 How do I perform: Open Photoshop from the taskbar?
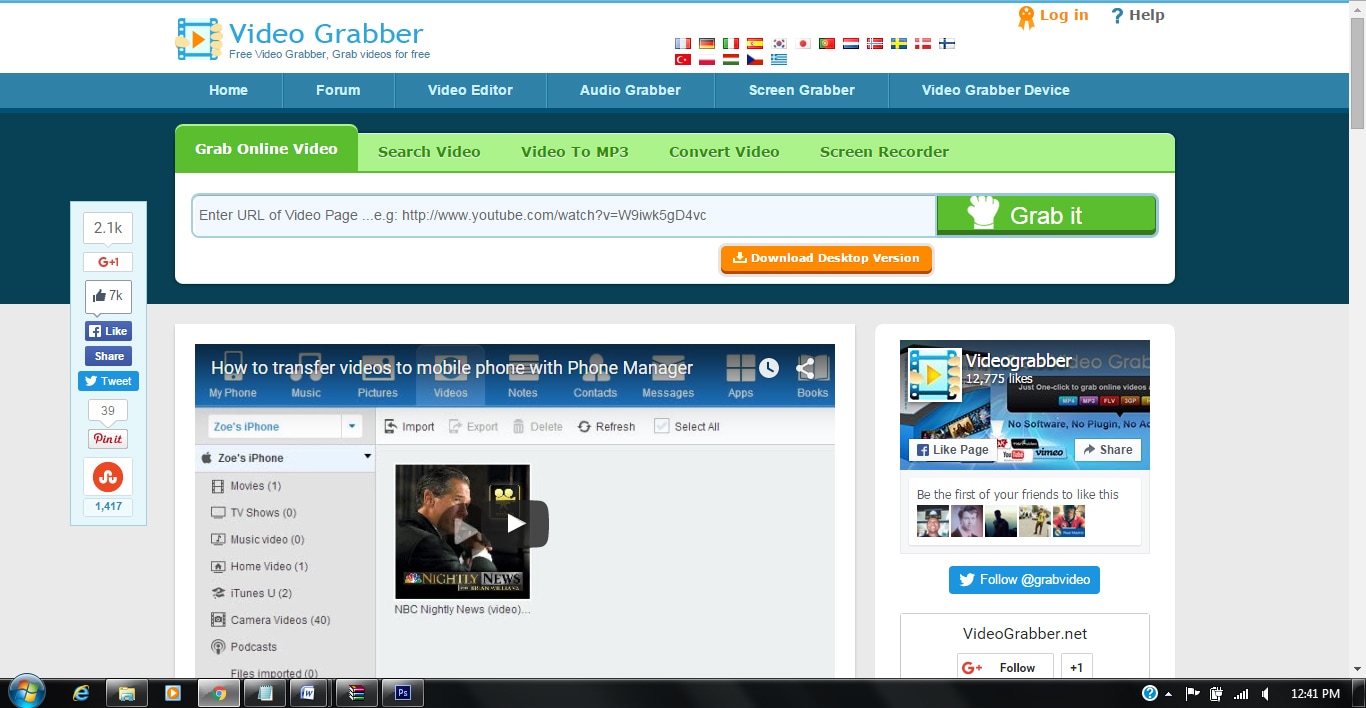pos(403,692)
